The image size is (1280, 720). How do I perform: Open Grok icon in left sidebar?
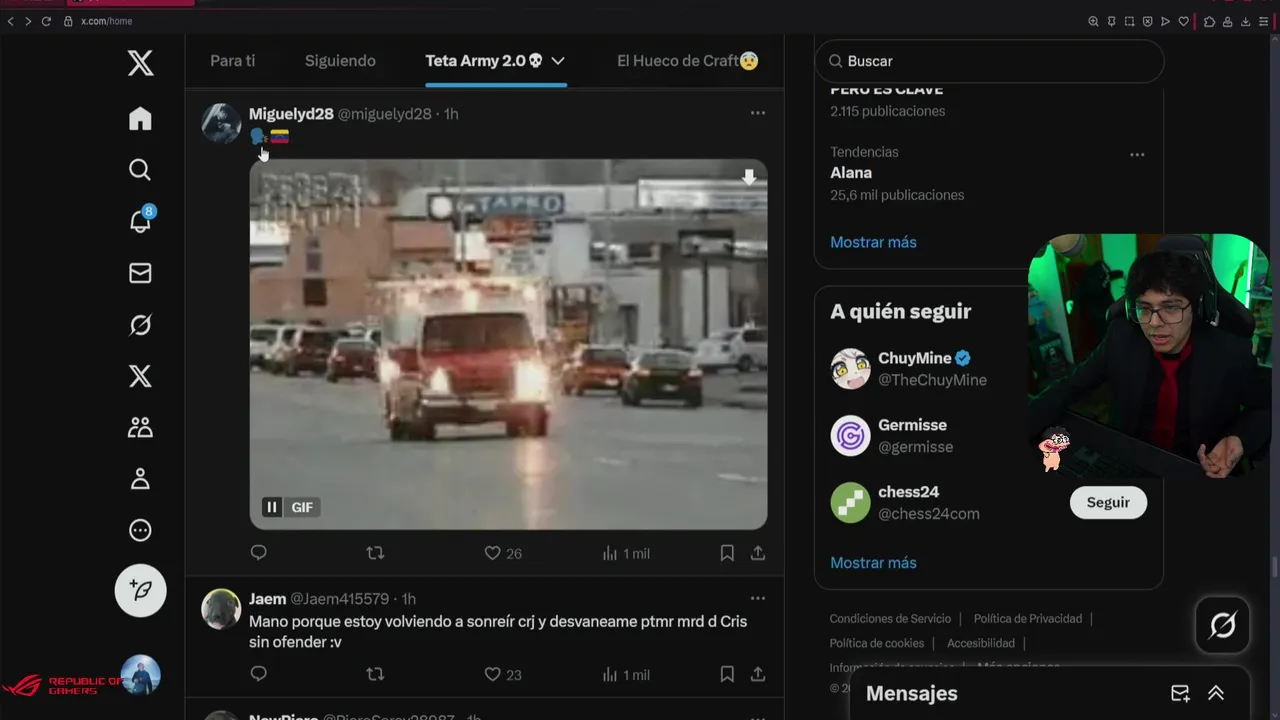point(140,325)
